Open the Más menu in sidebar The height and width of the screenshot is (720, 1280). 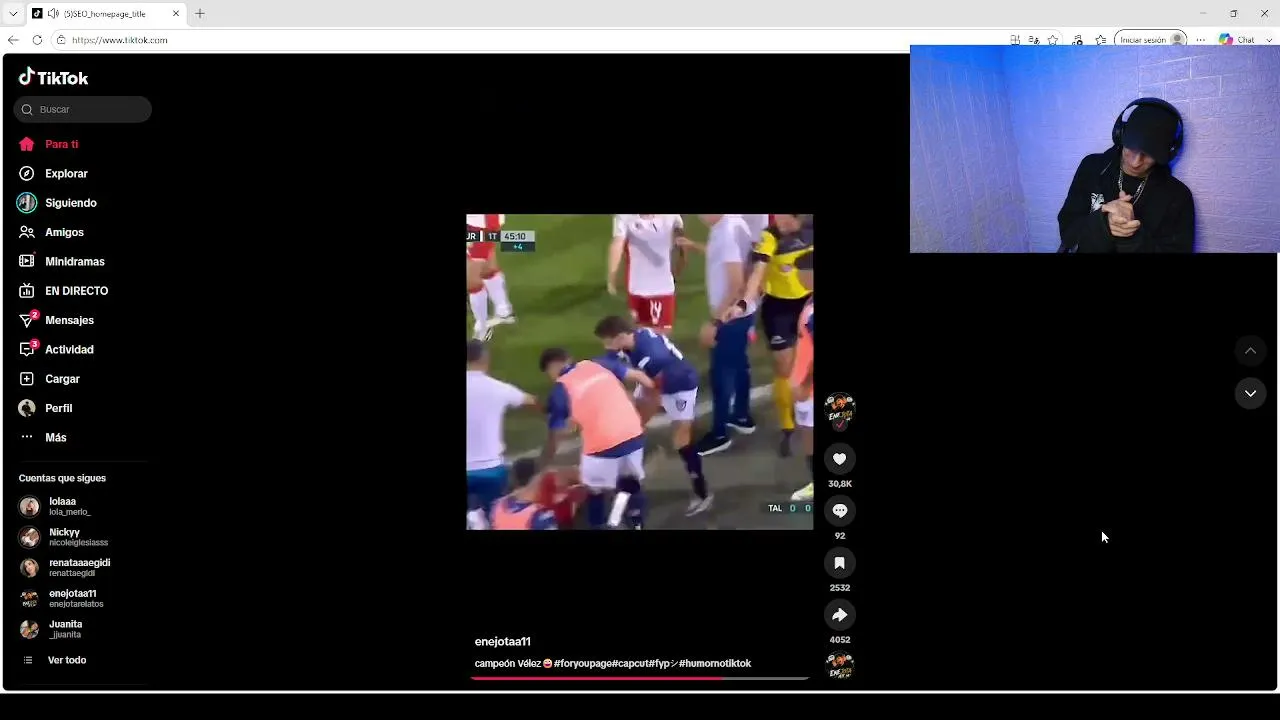(42, 437)
